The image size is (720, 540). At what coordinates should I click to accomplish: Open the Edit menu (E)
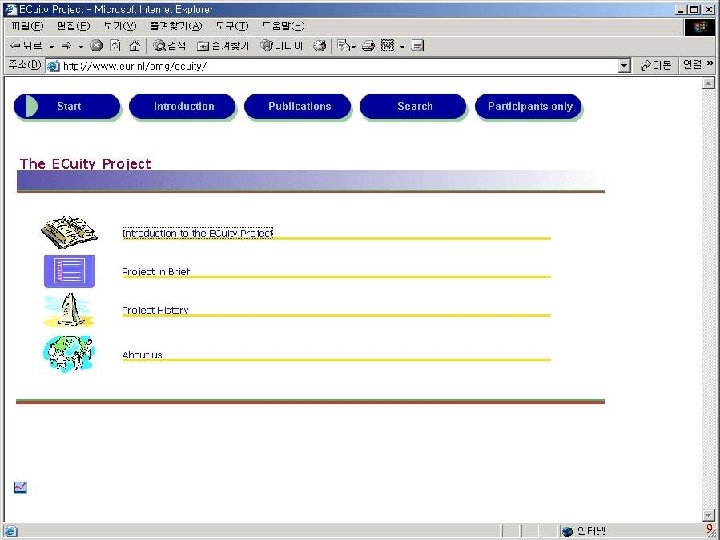(73, 26)
